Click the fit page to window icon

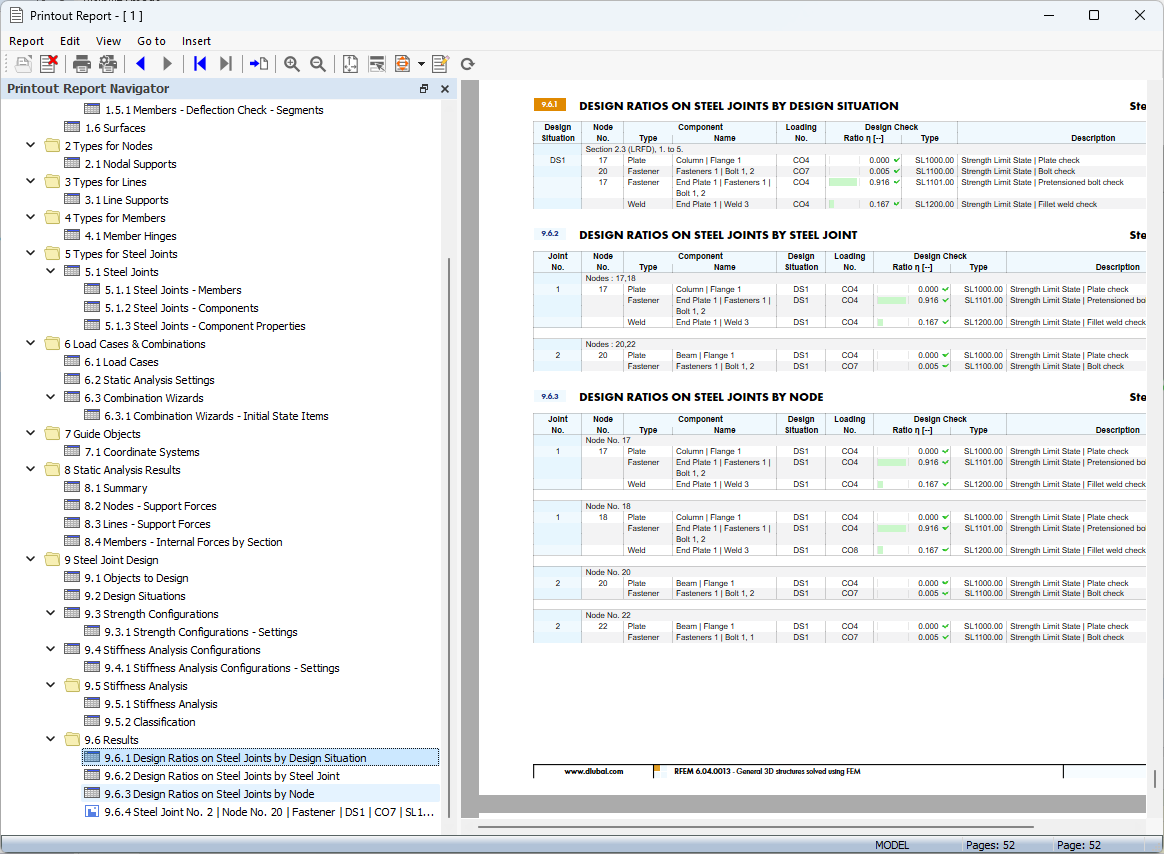350,63
